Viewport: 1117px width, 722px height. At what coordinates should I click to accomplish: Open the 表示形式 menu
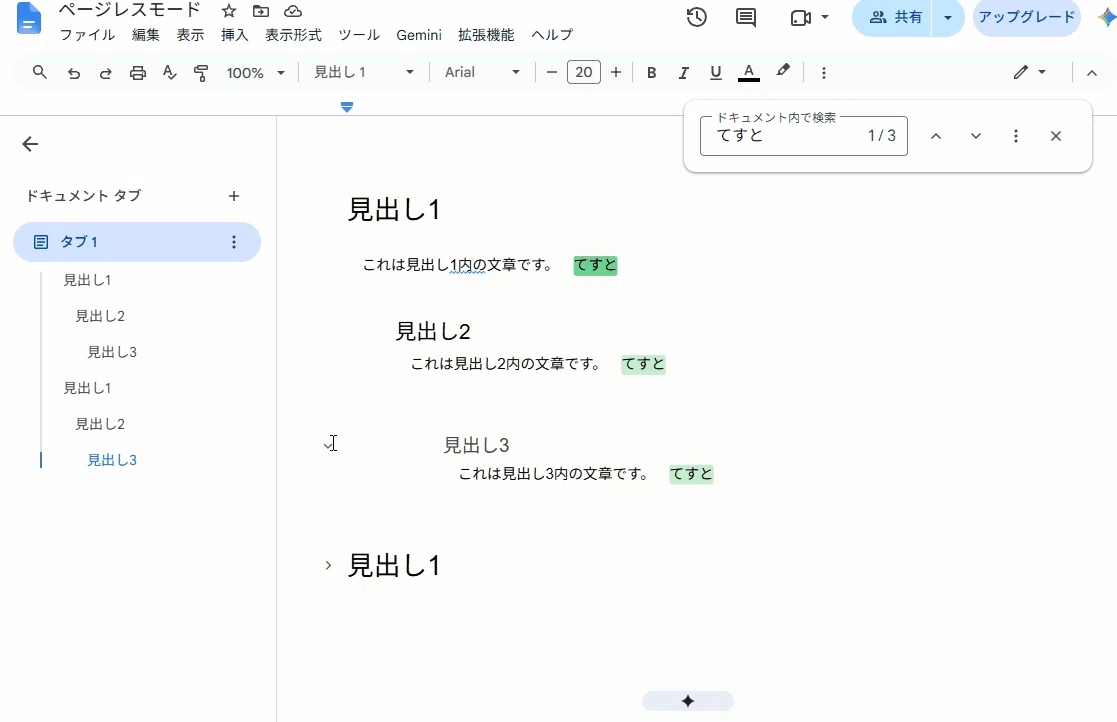(293, 35)
